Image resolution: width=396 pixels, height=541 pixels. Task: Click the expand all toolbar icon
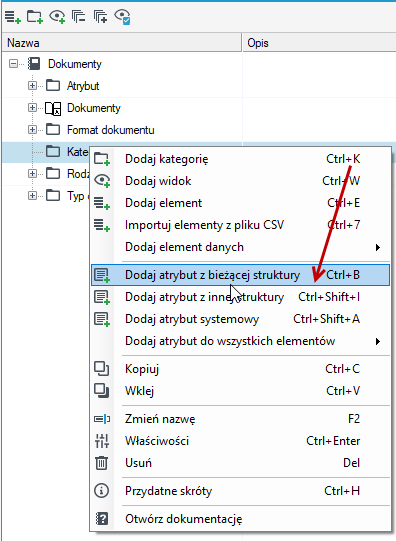pyautogui.click(x=100, y=16)
